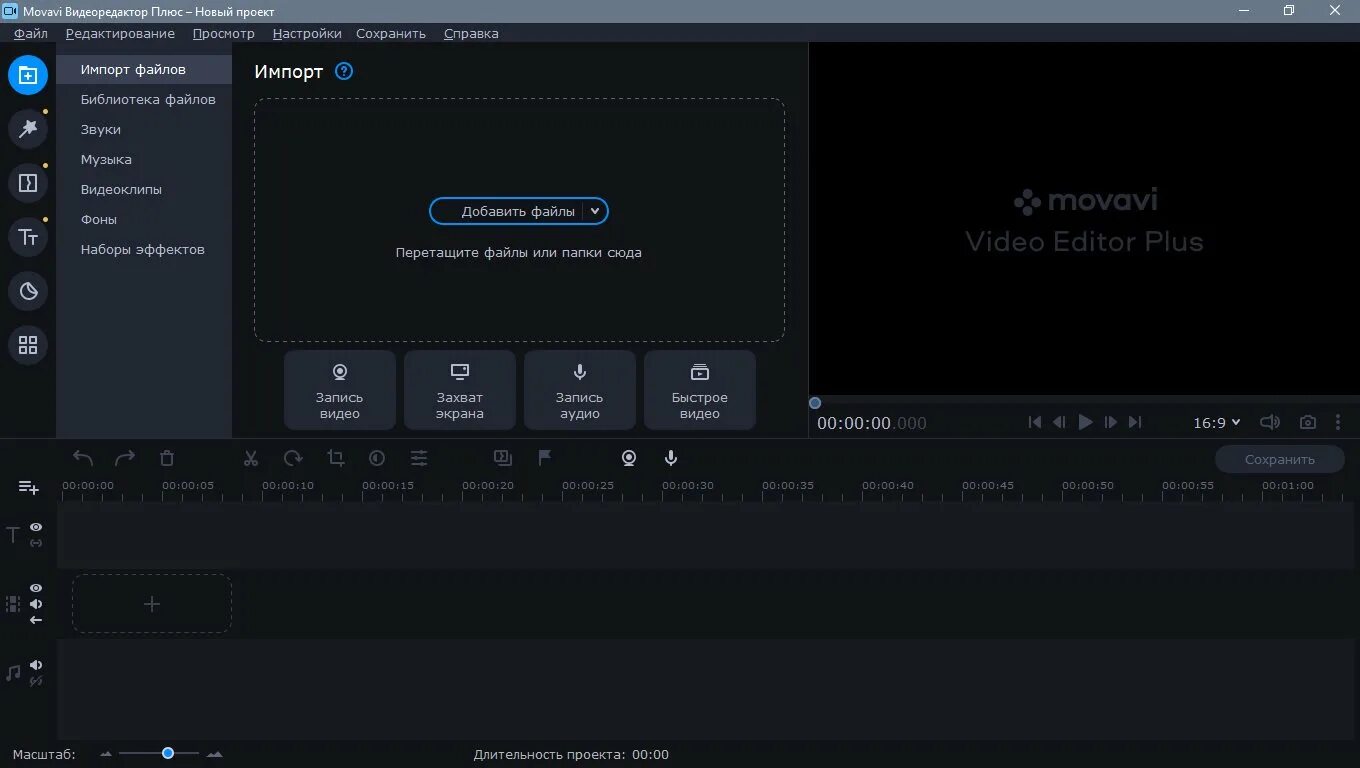The width and height of the screenshot is (1360, 768).
Task: Click the Захват экрана button
Action: coord(460,390)
